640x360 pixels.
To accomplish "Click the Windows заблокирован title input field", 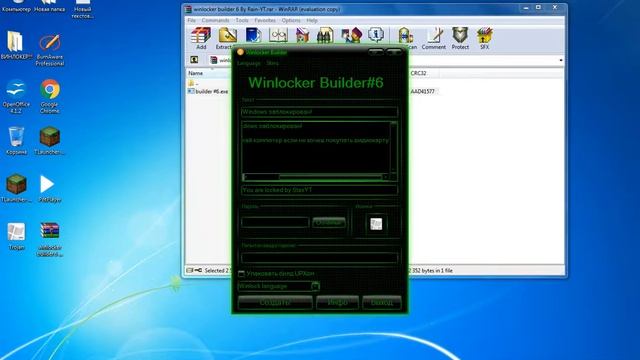I will (319, 112).
